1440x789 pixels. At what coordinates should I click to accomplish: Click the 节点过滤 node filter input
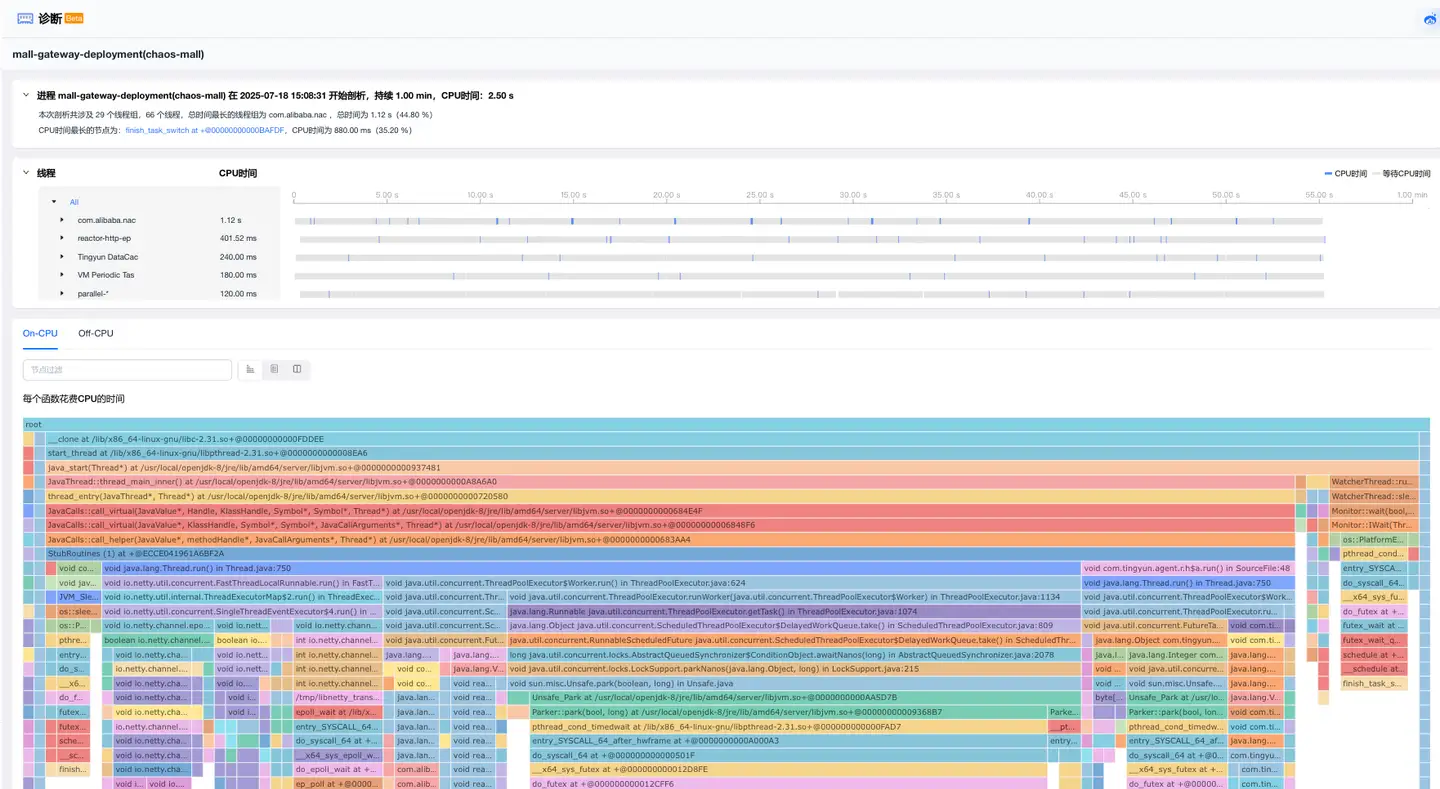point(127,370)
